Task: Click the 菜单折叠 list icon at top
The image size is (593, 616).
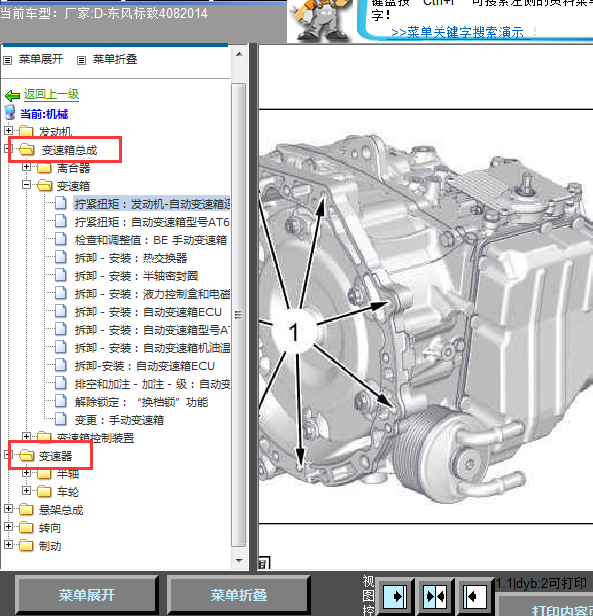Action: click(x=81, y=60)
